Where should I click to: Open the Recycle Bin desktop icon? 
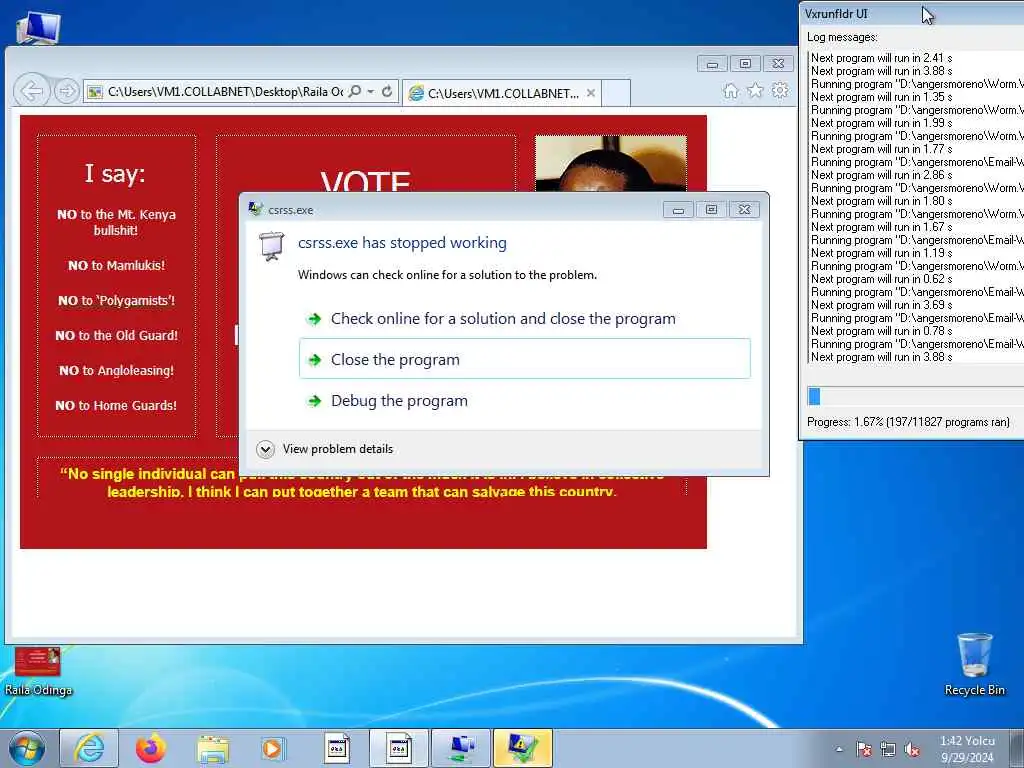click(974, 664)
